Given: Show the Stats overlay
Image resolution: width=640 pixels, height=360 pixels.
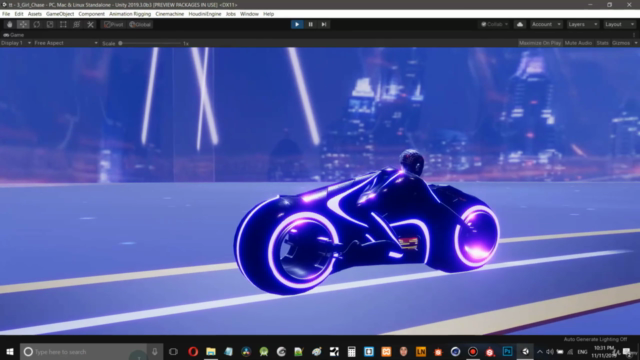Looking at the screenshot, I should [602, 43].
